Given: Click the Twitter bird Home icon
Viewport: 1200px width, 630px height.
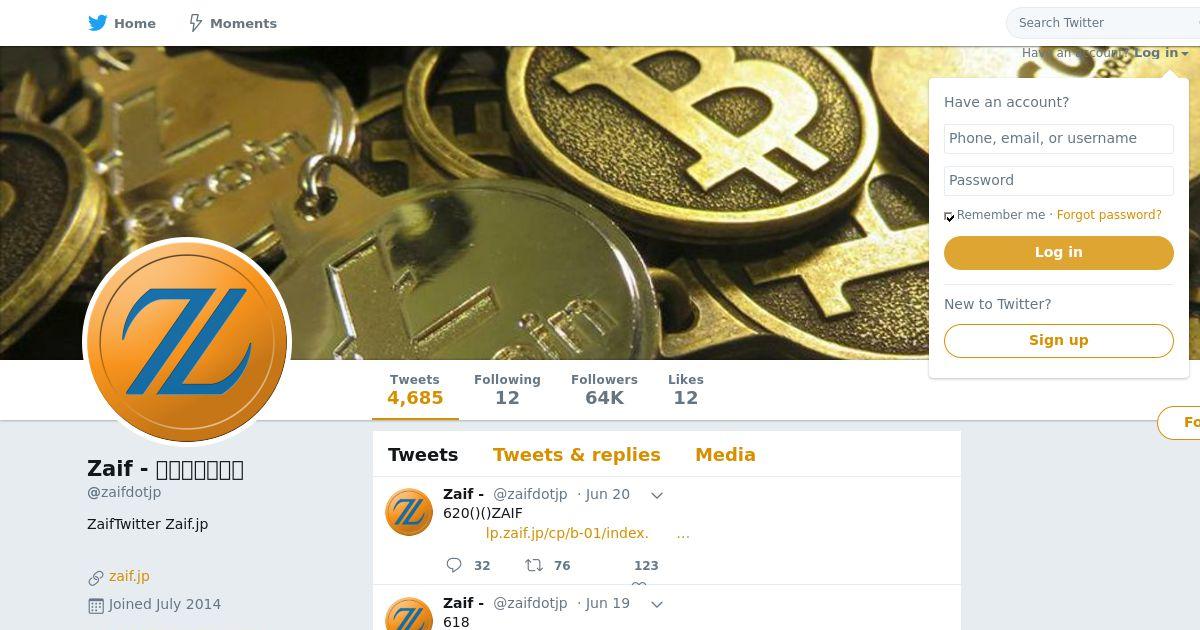Looking at the screenshot, I should point(98,23).
